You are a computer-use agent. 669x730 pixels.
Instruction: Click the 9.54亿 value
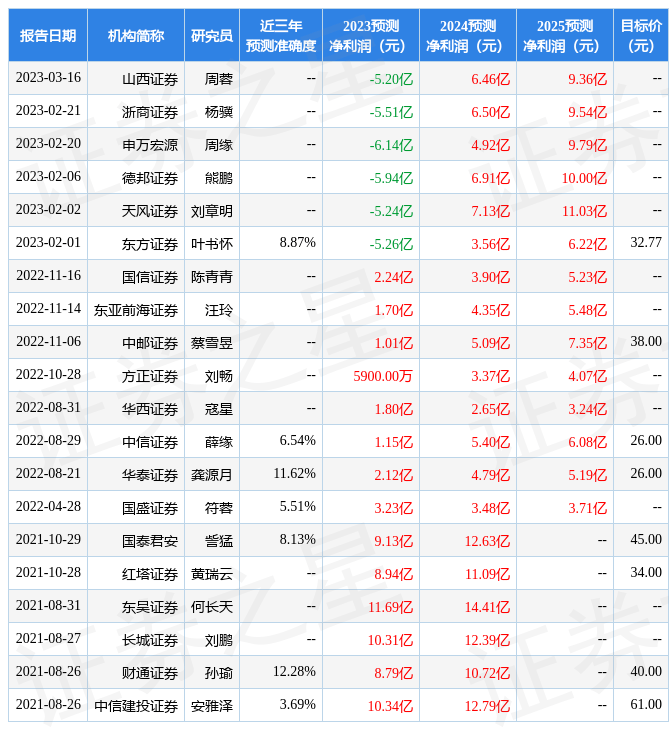588,112
